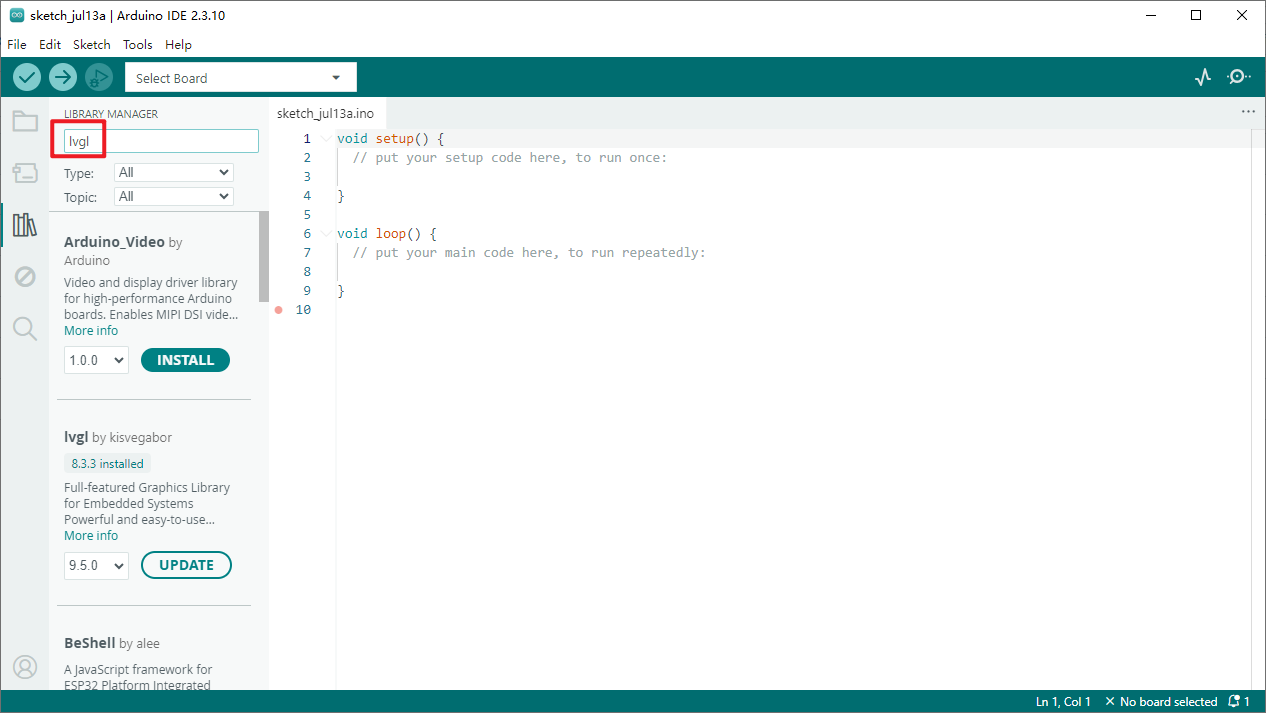Open the Serial Monitor
This screenshot has height=713, width=1266.
1239,77
